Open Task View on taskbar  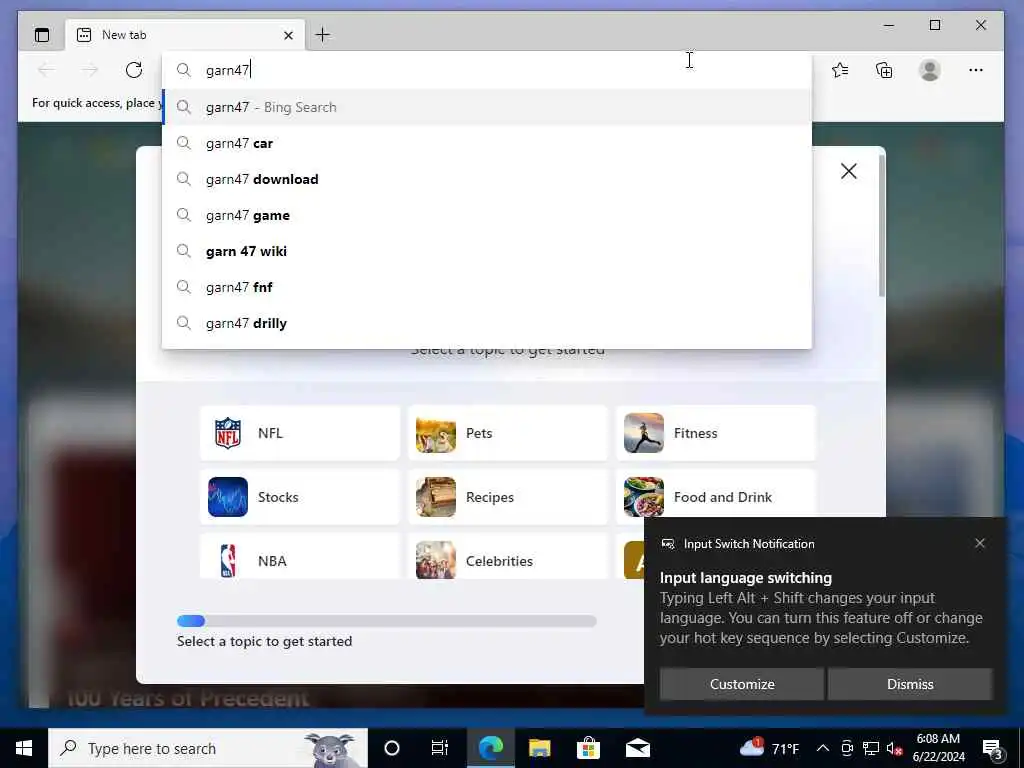click(440, 748)
